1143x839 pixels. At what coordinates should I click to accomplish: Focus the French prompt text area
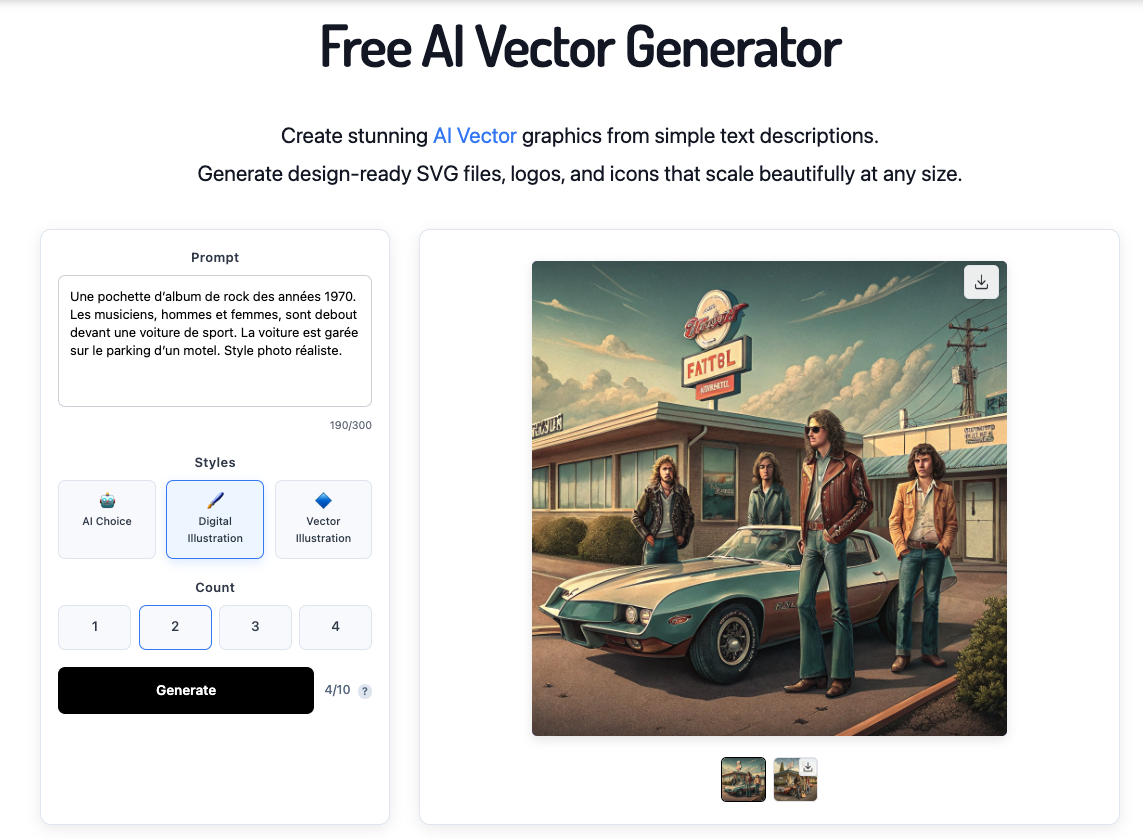click(215, 341)
